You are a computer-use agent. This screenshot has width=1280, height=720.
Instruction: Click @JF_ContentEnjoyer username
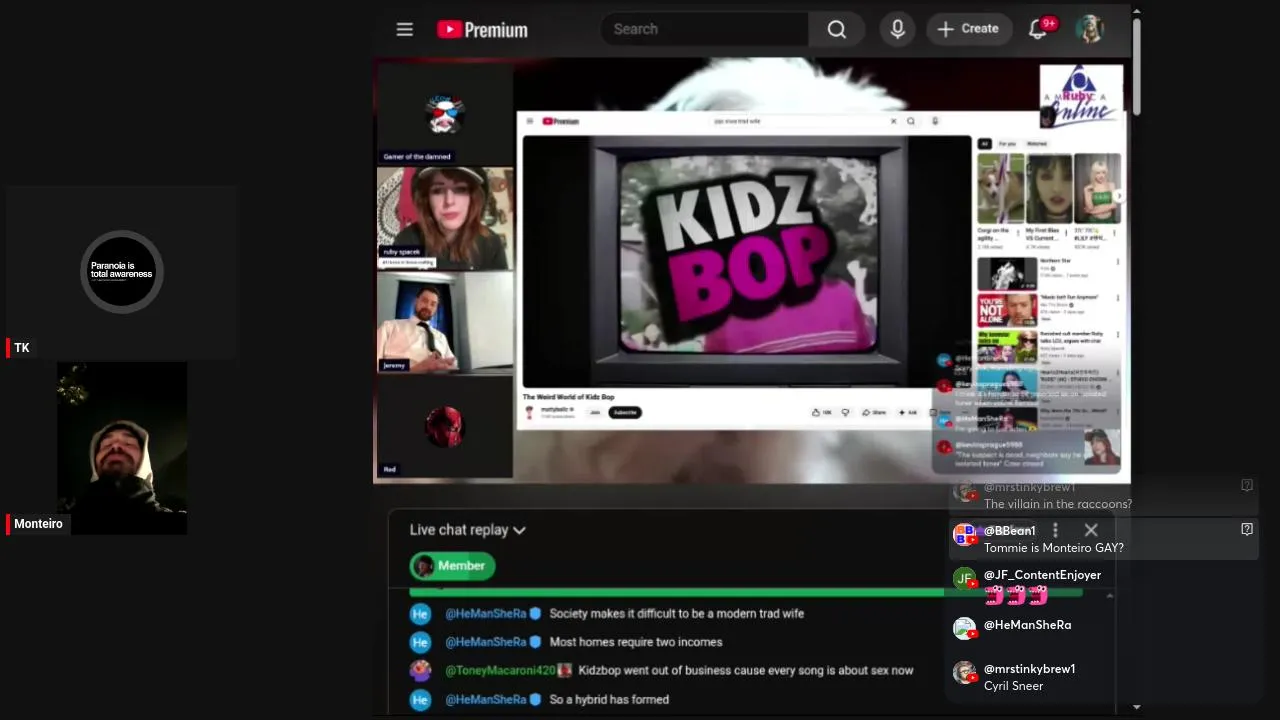click(x=1042, y=575)
